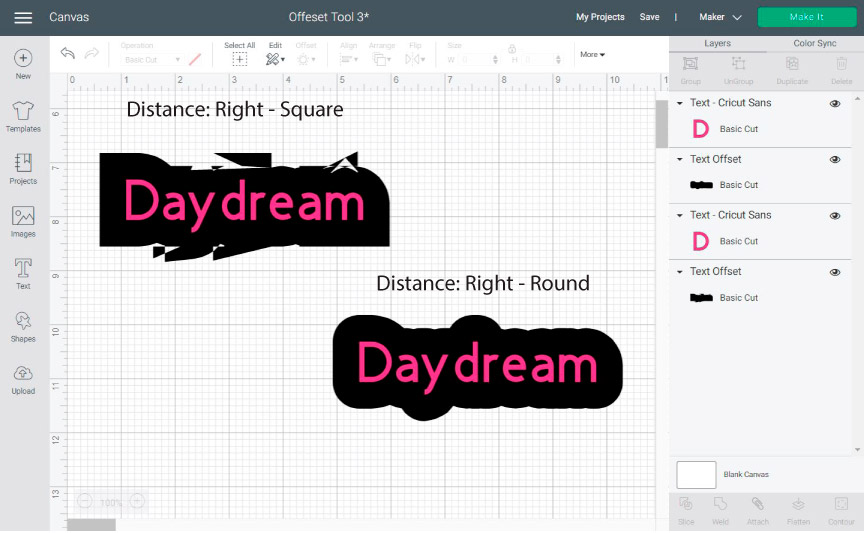The height and width of the screenshot is (533, 864).
Task: Open the Maker machine dropdown
Action: click(720, 17)
